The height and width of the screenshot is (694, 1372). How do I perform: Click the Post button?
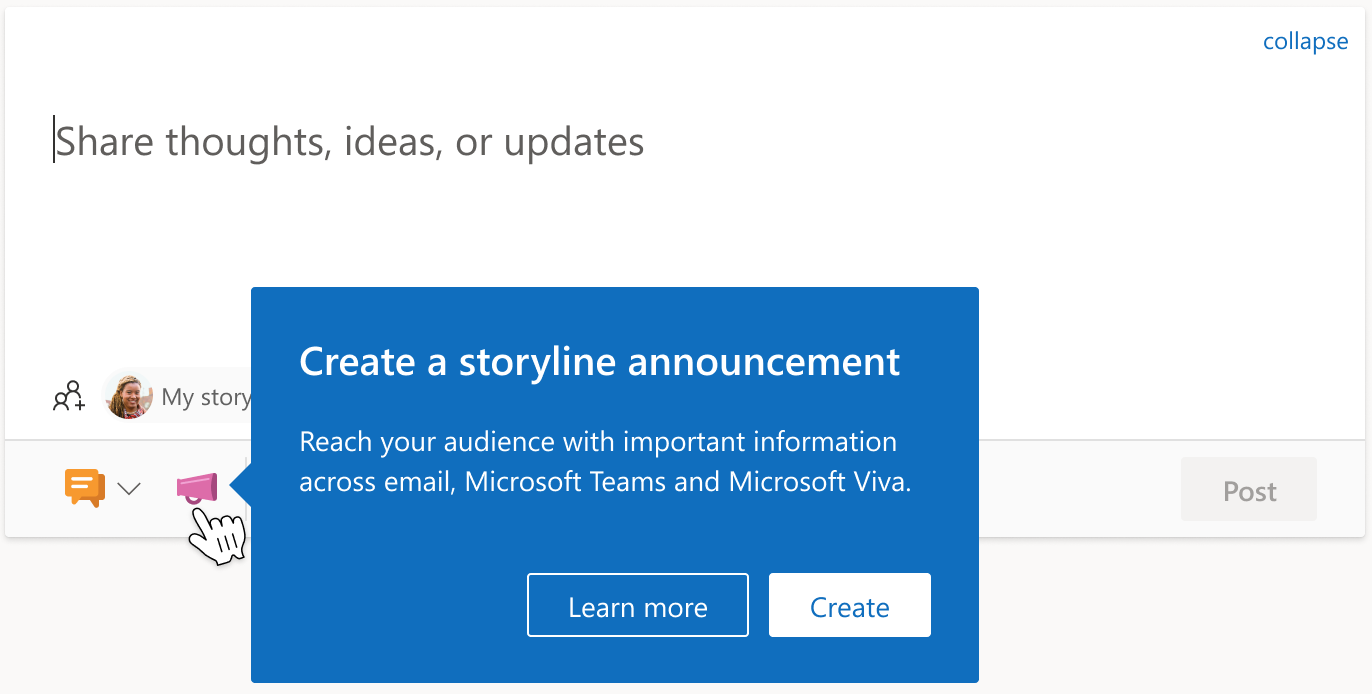tap(1248, 489)
